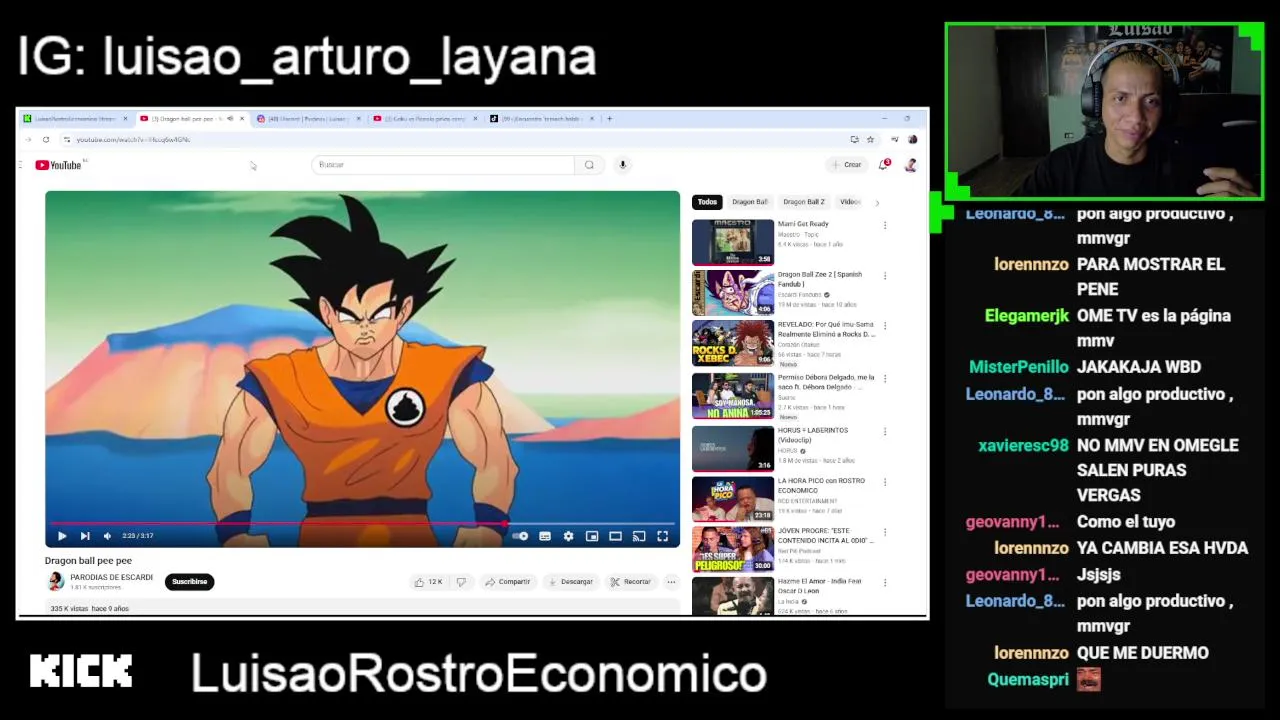The height and width of the screenshot is (720, 1280).
Task: Focus the Buscar search field
Action: (x=443, y=165)
